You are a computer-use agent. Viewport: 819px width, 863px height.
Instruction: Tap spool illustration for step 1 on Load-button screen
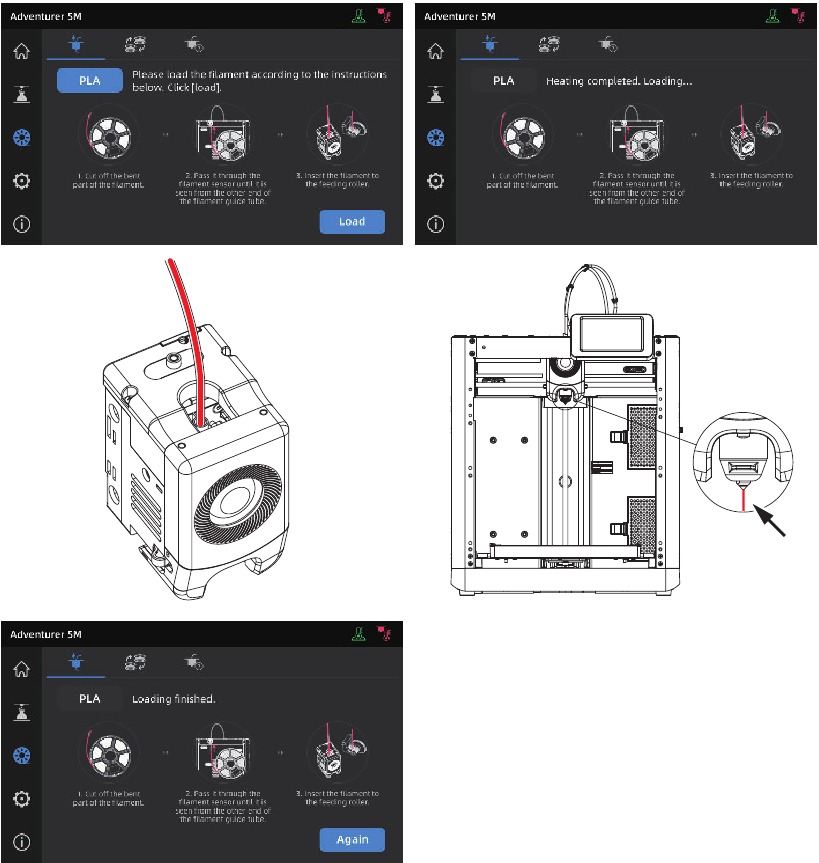click(x=109, y=135)
